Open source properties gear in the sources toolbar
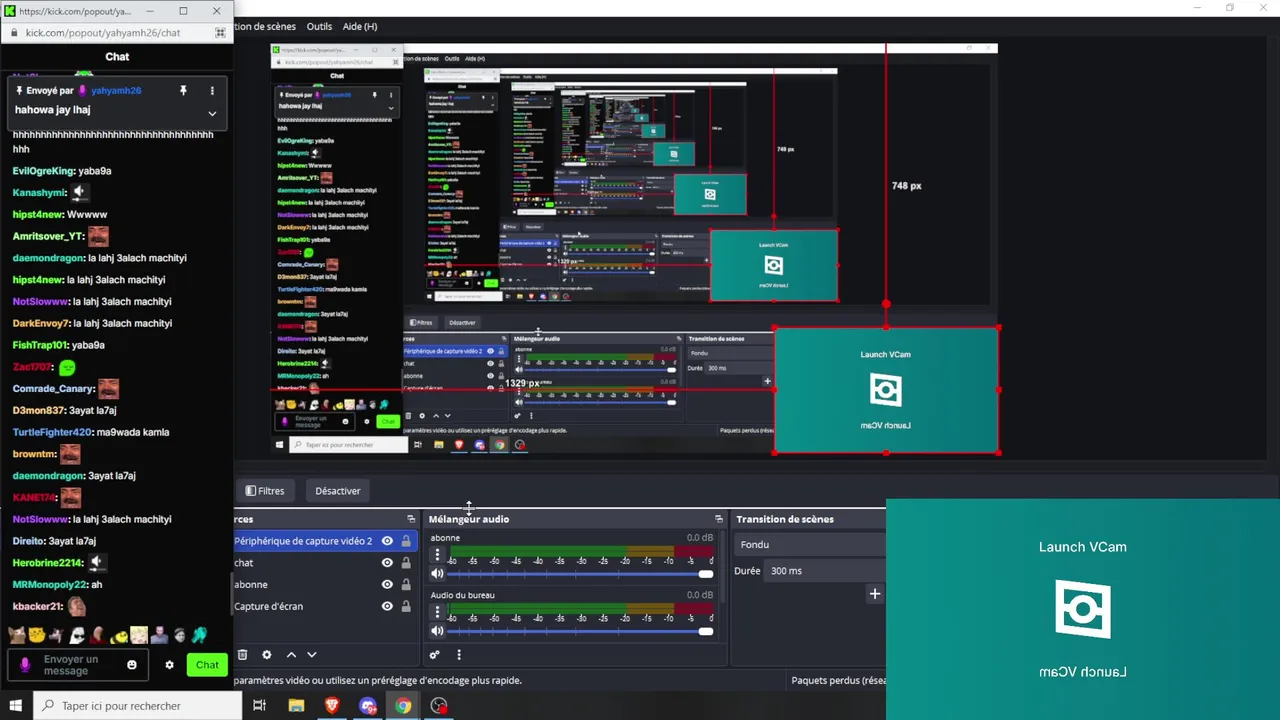Viewport: 1280px width, 720px height. pyautogui.click(x=266, y=655)
